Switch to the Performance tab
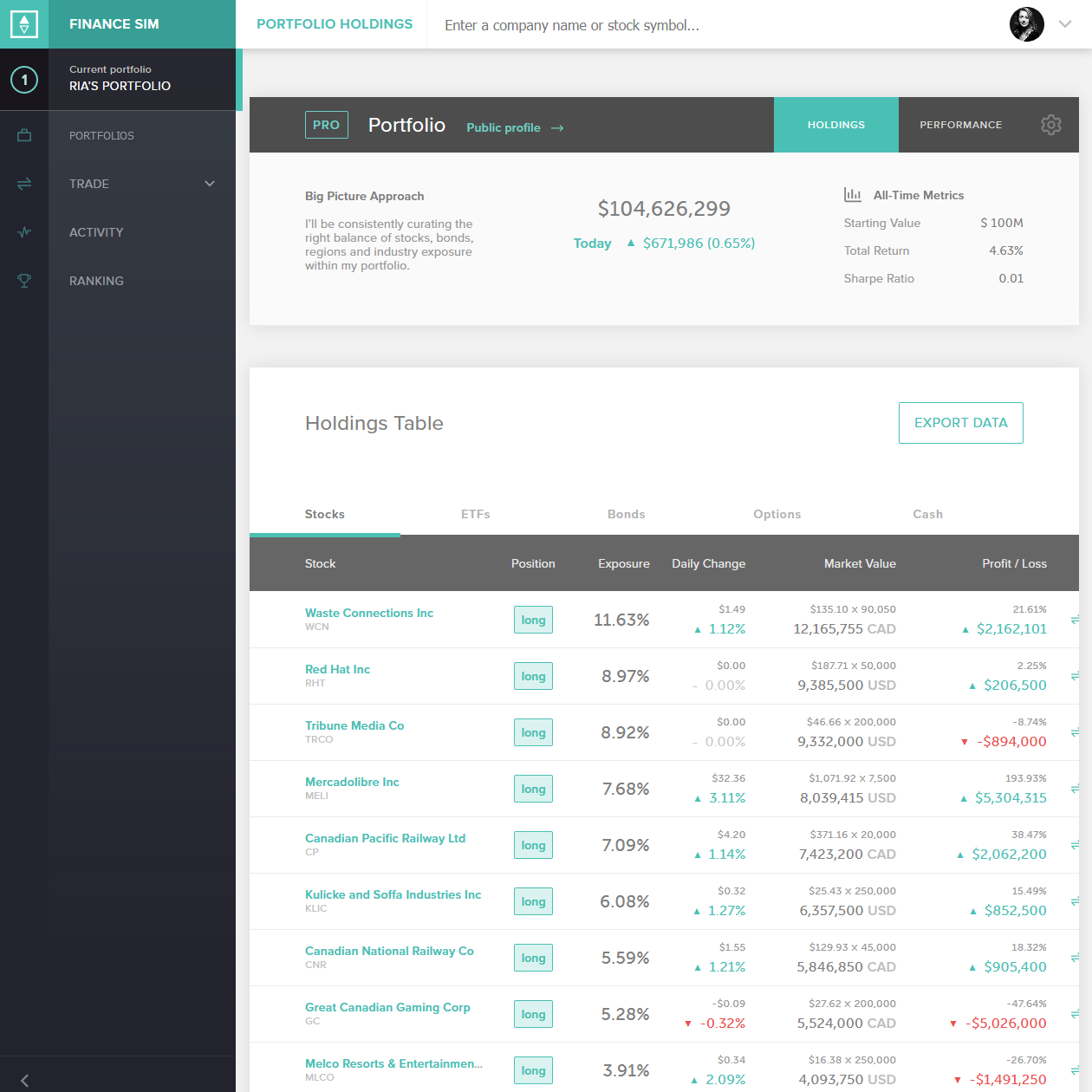Image resolution: width=1092 pixels, height=1092 pixels. [960, 125]
